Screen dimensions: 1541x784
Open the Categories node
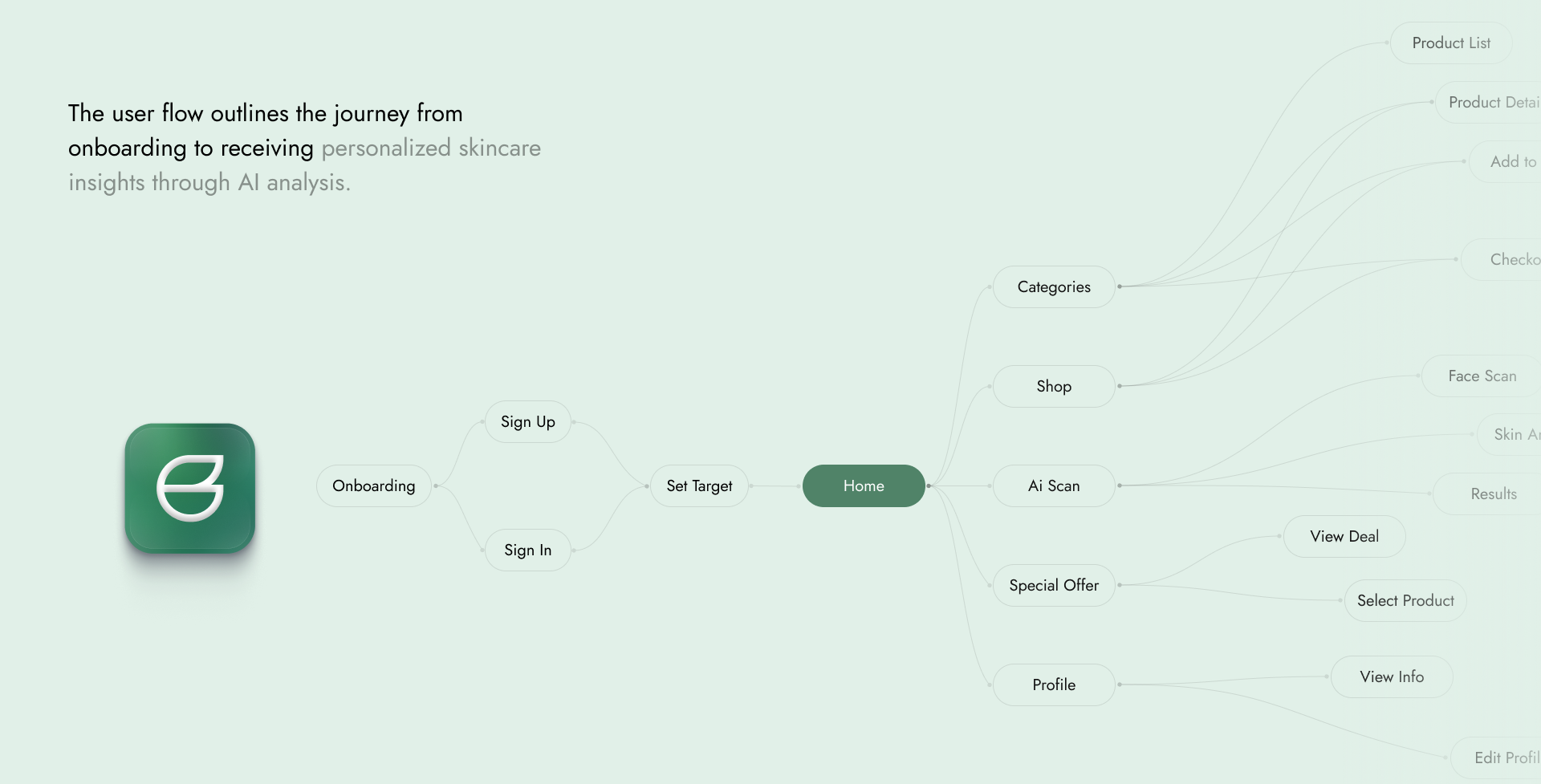[1054, 286]
